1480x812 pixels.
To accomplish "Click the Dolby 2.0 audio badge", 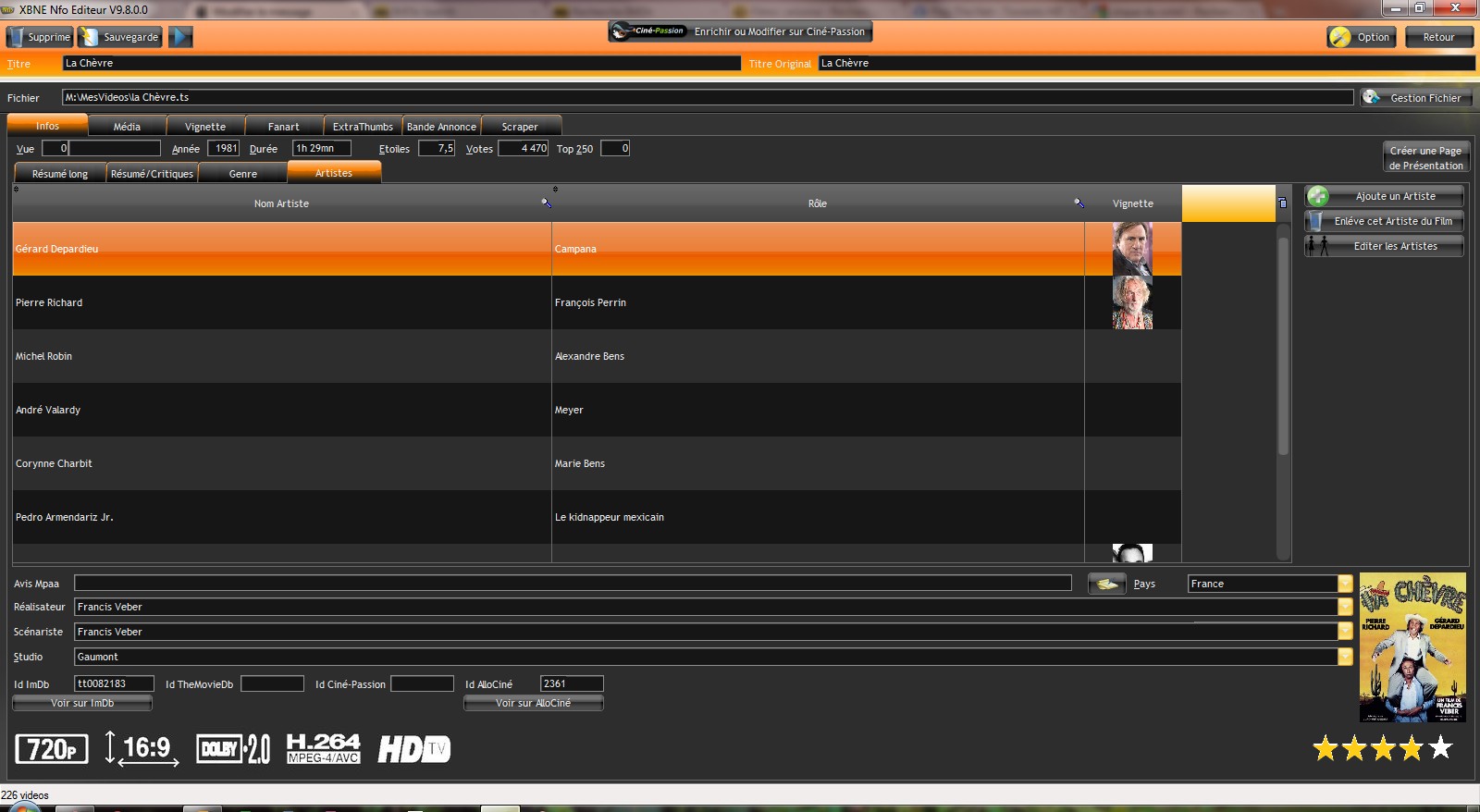I will pyautogui.click(x=233, y=748).
